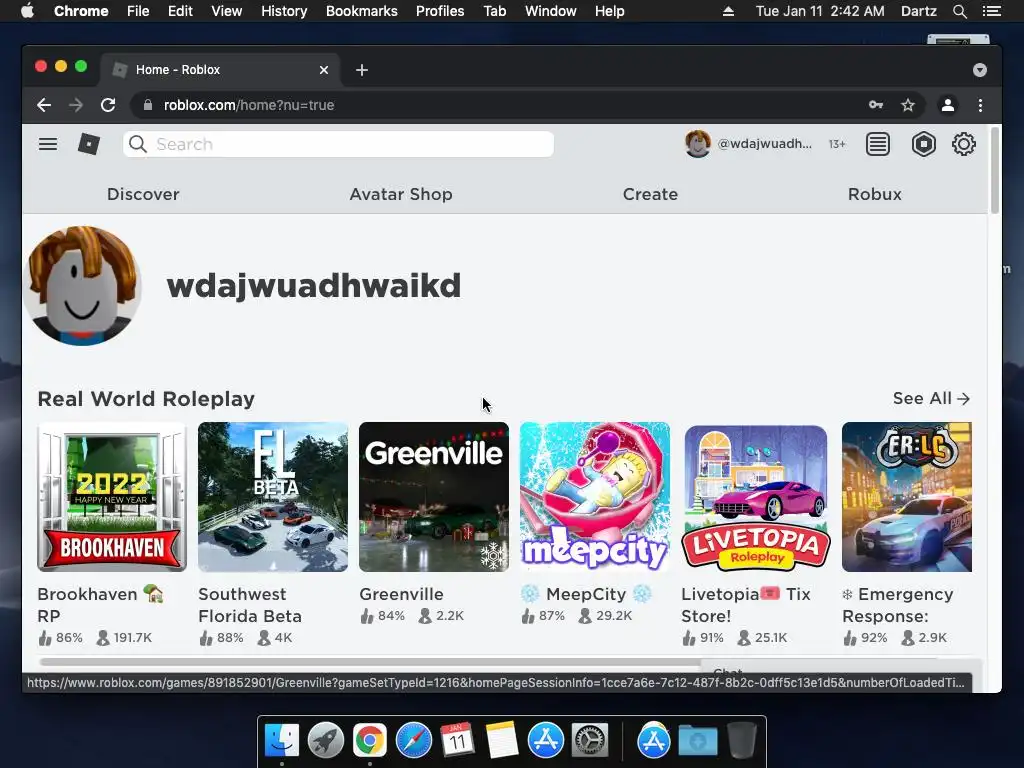1024x768 pixels.
Task: Open the Window menu
Action: pos(551,11)
